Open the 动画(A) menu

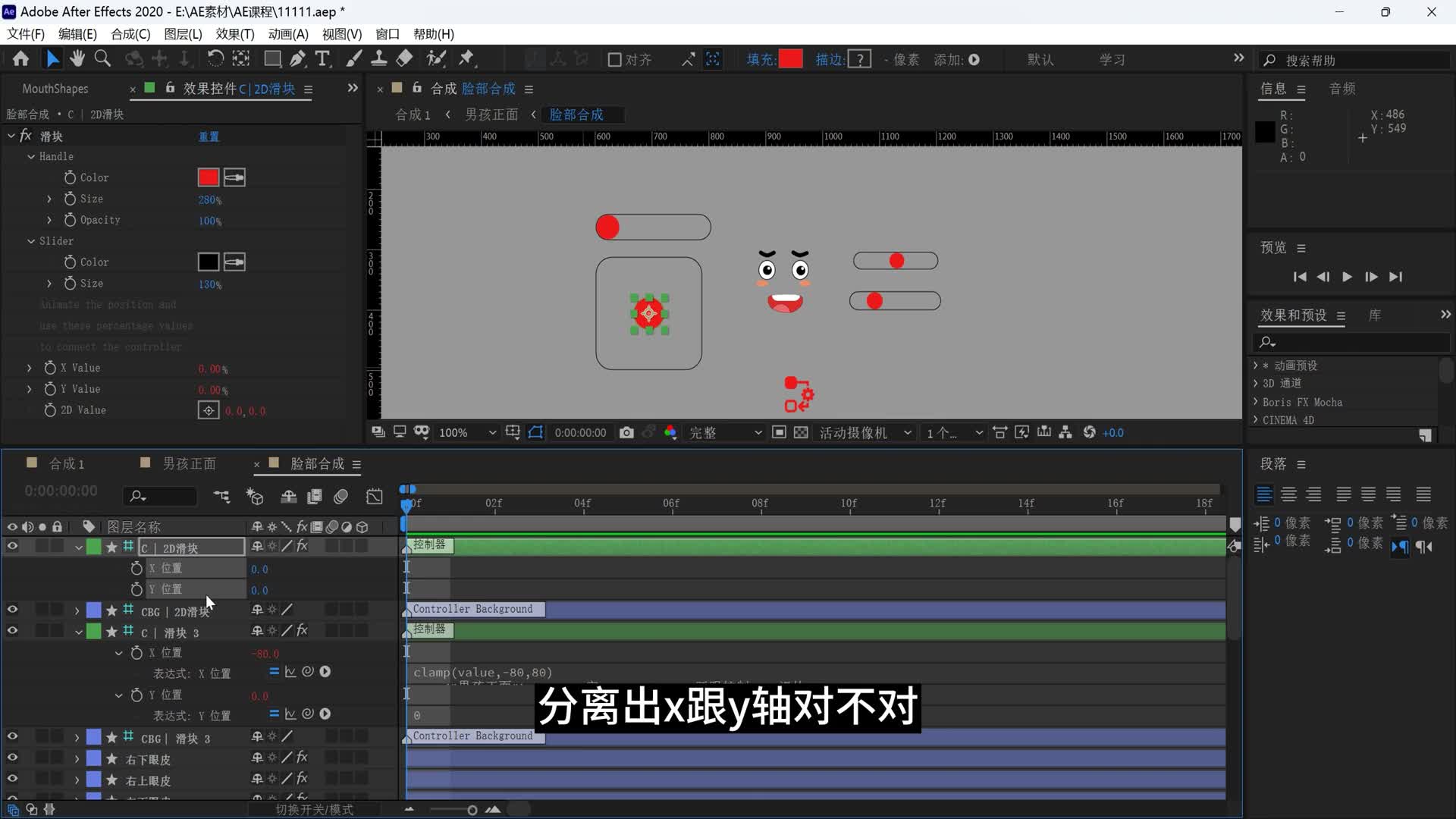[x=288, y=34]
